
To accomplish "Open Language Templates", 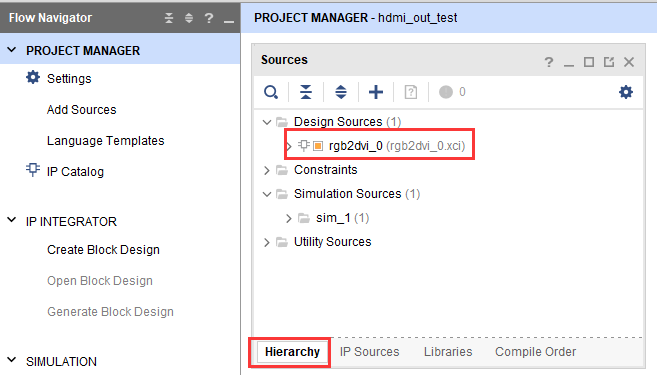I will [x=106, y=141].
